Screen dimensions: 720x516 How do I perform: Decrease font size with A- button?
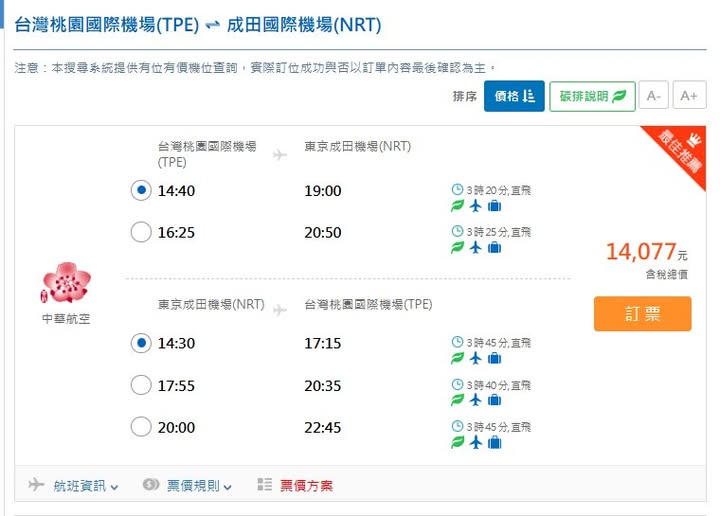654,96
